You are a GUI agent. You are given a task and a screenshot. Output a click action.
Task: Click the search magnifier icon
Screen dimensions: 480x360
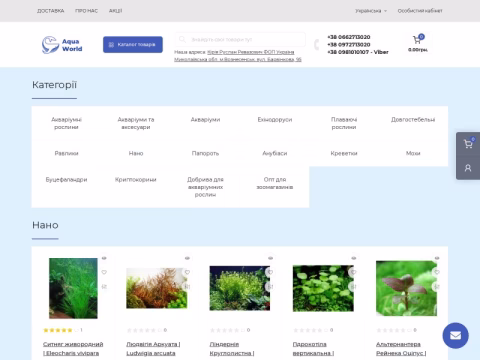[x=182, y=39]
